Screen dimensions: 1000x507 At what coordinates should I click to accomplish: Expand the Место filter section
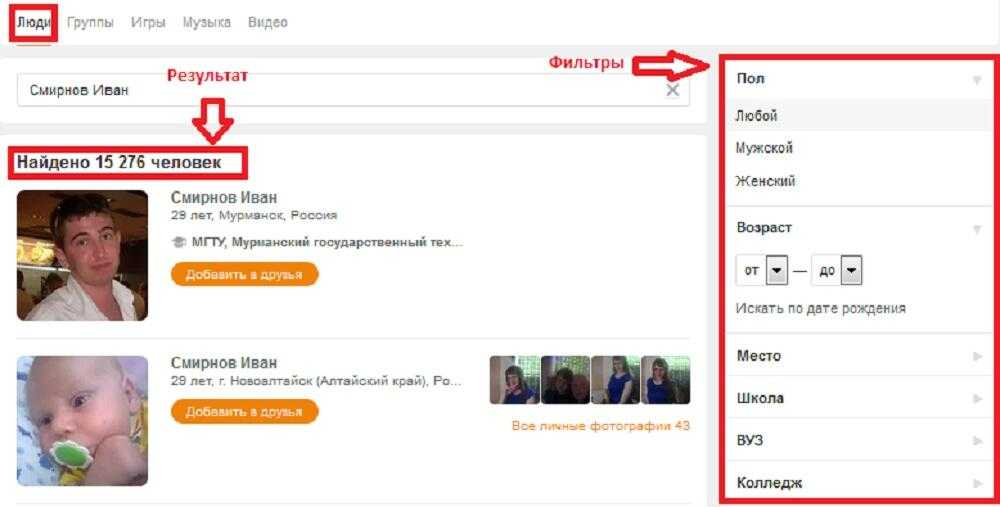(859, 356)
